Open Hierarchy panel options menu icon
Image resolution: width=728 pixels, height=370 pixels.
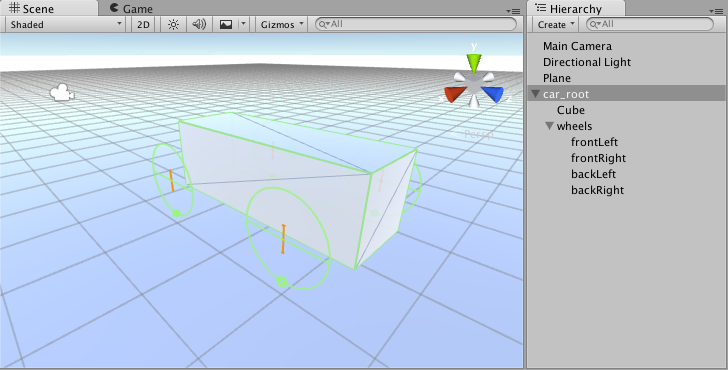(716, 11)
